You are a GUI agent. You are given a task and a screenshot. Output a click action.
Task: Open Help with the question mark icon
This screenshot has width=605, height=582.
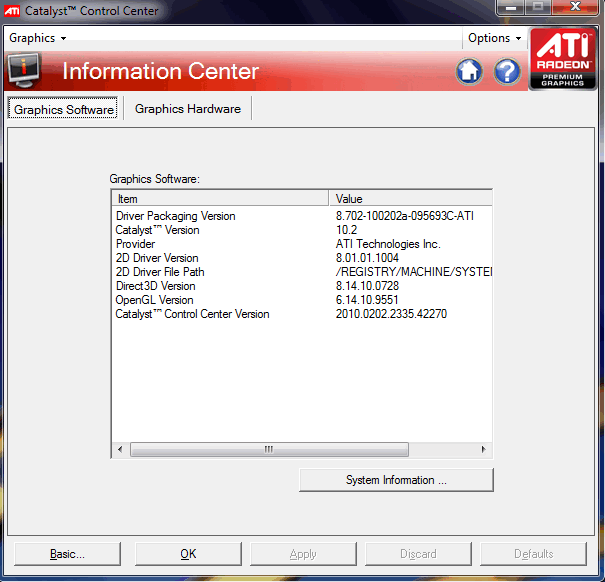(x=507, y=71)
